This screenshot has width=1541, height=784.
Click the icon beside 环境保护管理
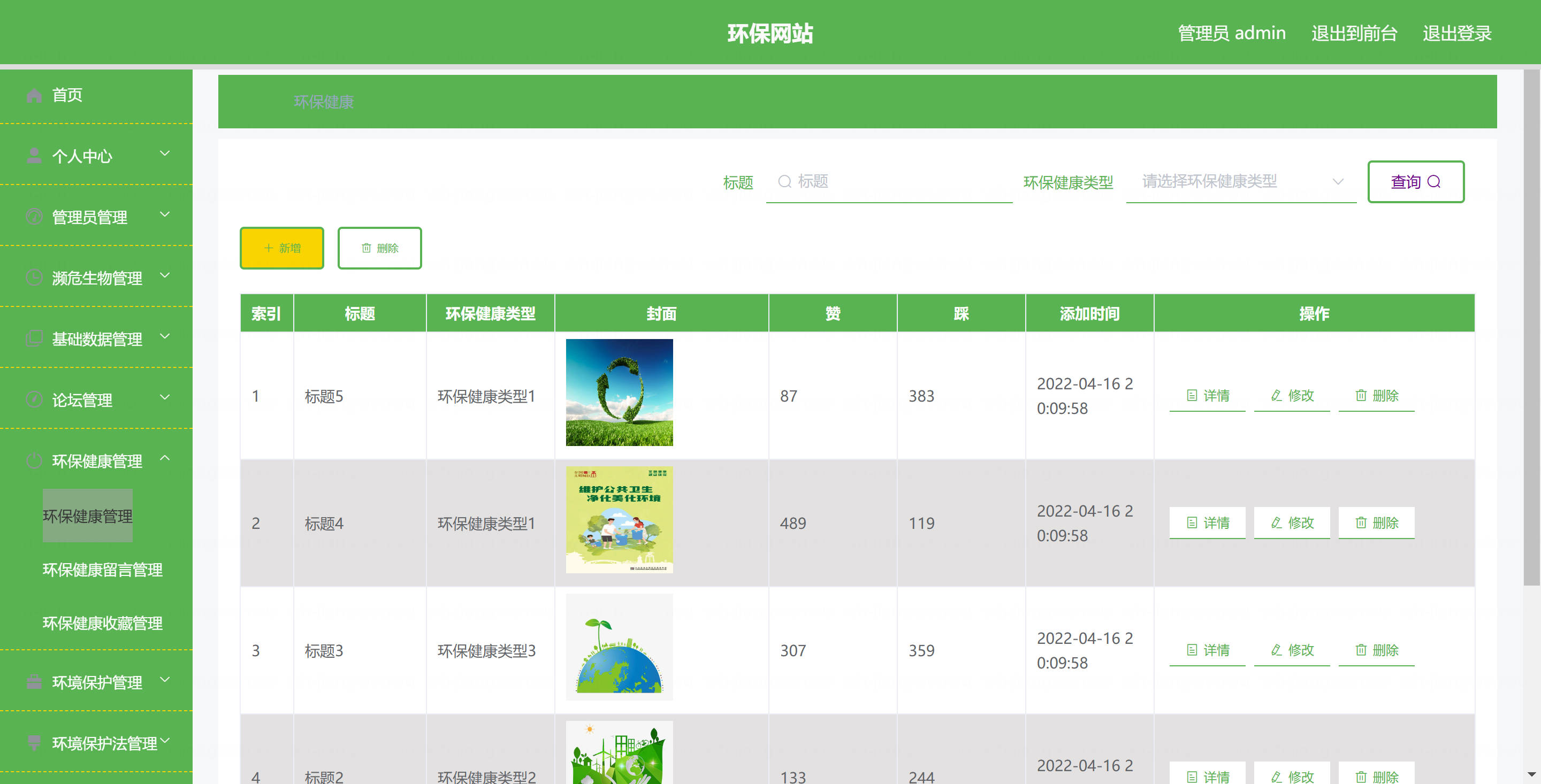click(x=34, y=682)
